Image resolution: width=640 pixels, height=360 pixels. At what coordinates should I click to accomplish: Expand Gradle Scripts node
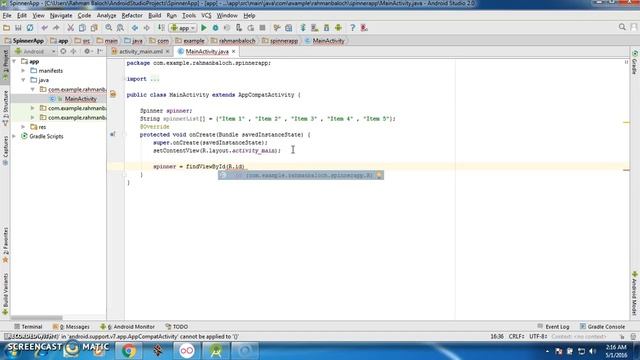(15, 136)
